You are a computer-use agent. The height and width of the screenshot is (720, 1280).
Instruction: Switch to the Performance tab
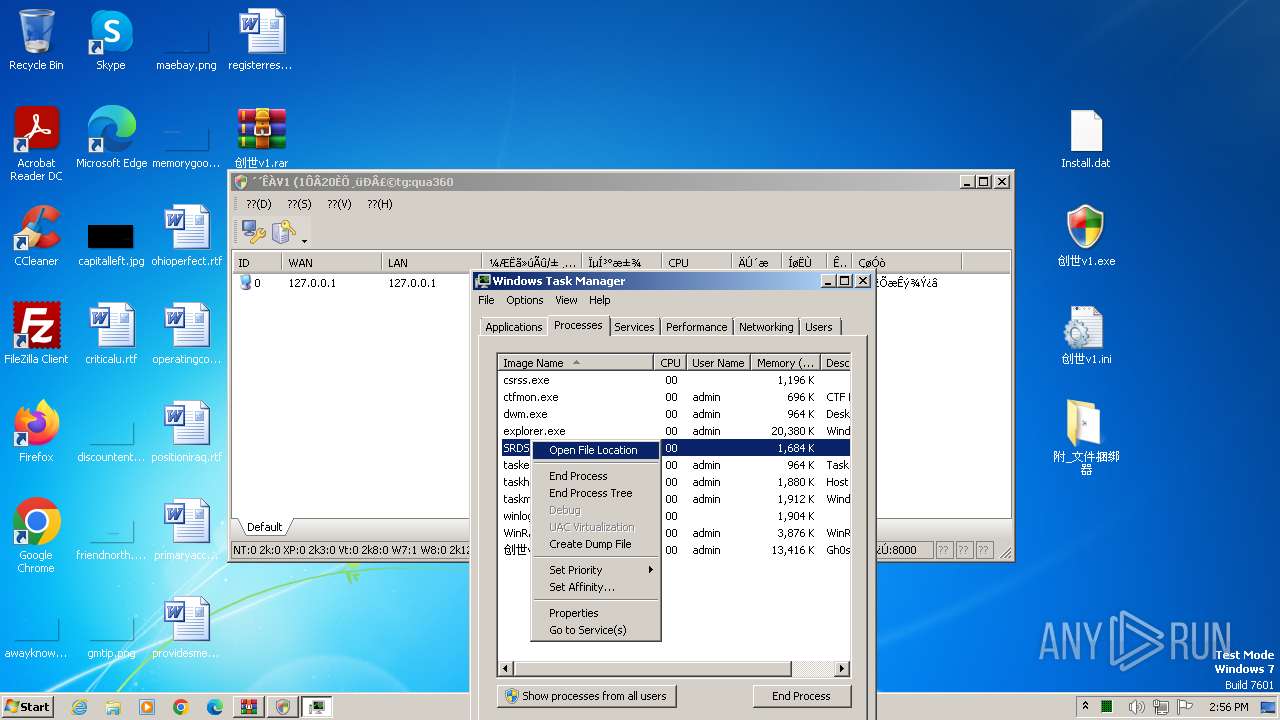696,327
